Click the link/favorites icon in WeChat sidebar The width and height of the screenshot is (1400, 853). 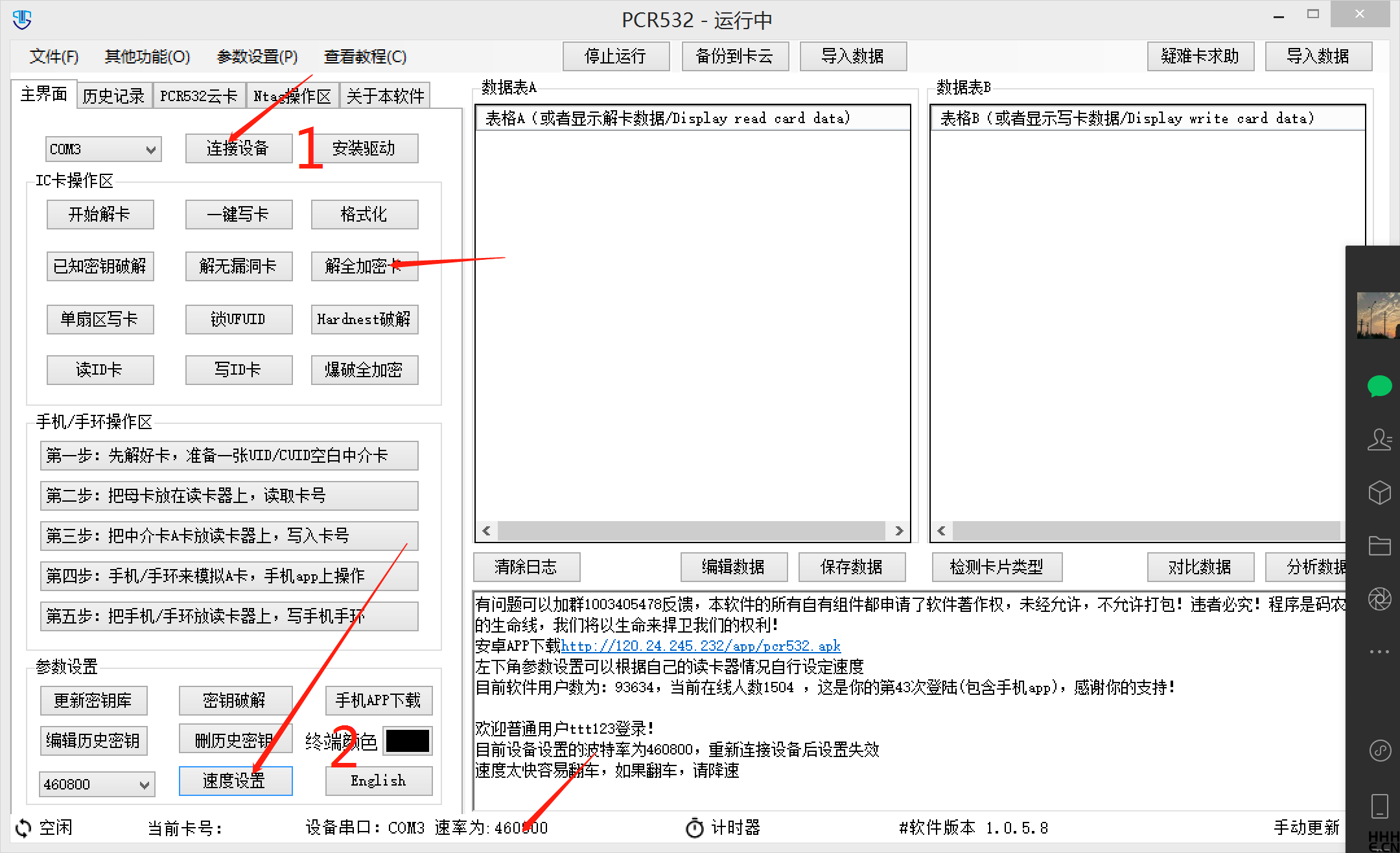pos(1379,752)
